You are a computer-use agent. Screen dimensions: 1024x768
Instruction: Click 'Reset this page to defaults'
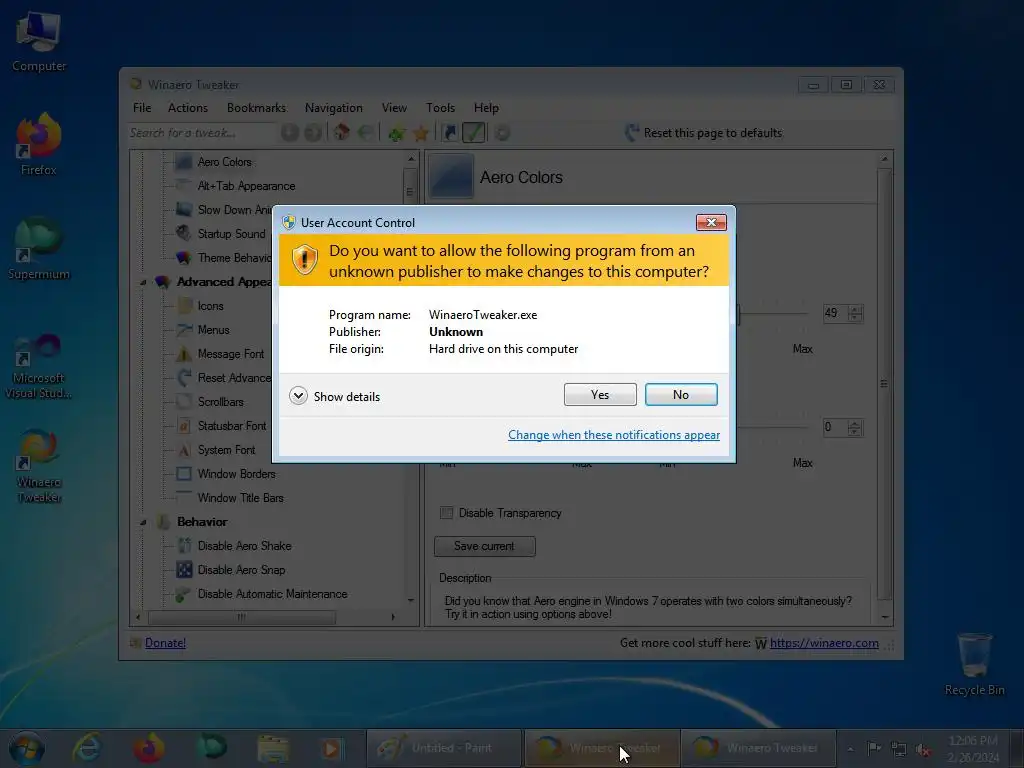click(704, 133)
